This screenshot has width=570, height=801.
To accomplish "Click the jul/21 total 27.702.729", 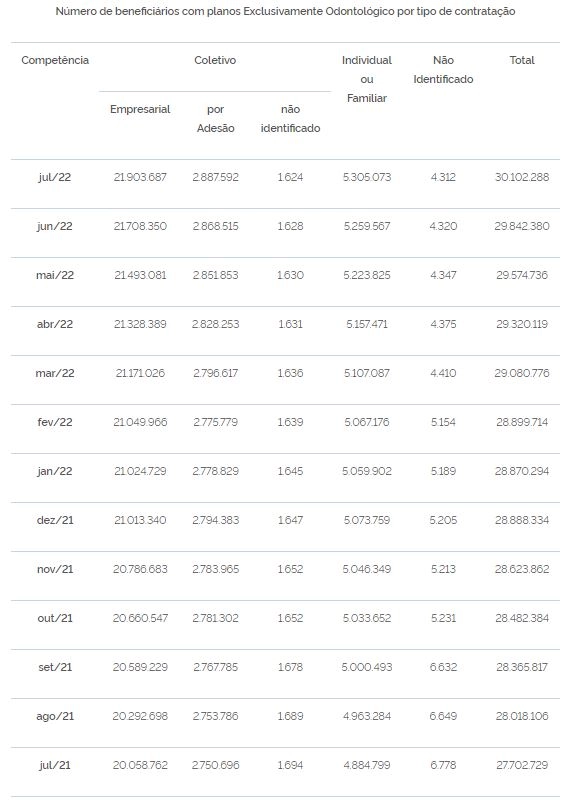I will coord(522,766).
